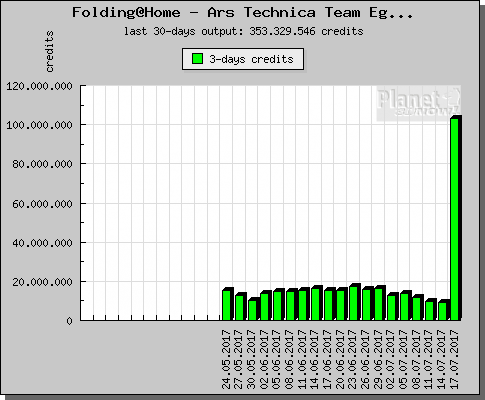Click the 100.000.000 y-axis value
485x400 pixels.
(x=39, y=125)
